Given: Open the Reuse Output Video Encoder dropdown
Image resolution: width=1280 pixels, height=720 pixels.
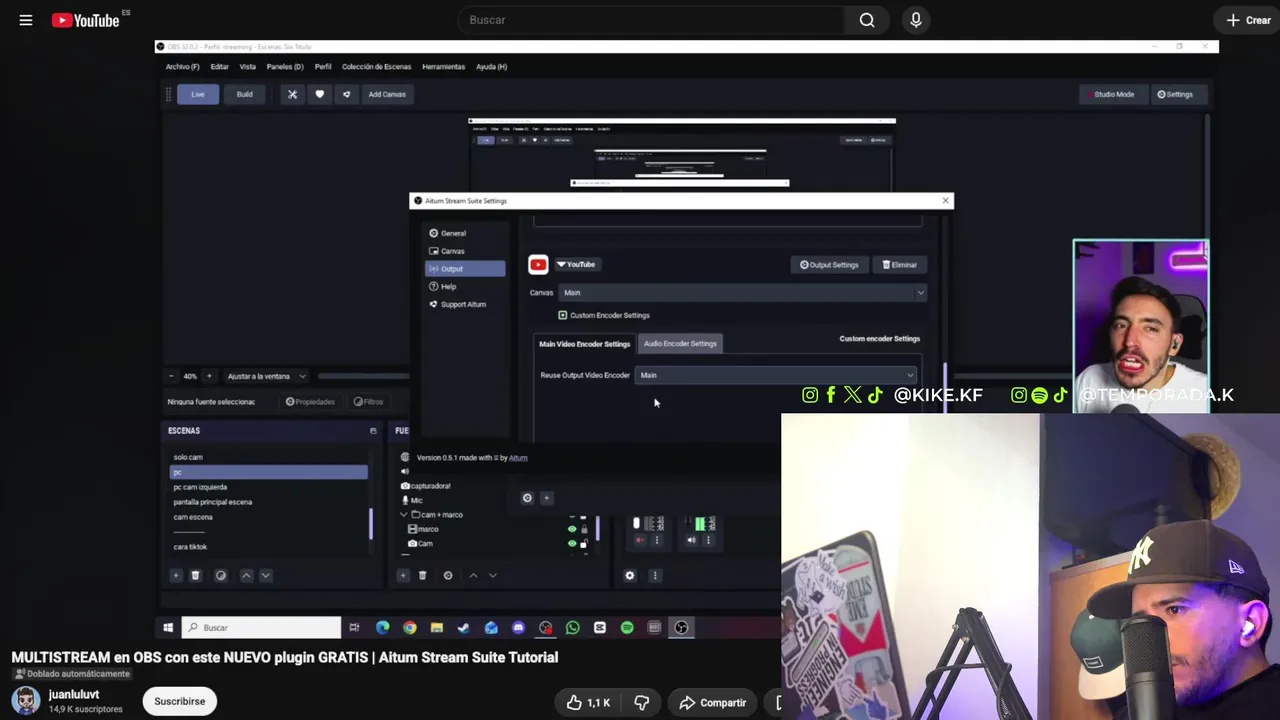Looking at the screenshot, I should coord(776,375).
